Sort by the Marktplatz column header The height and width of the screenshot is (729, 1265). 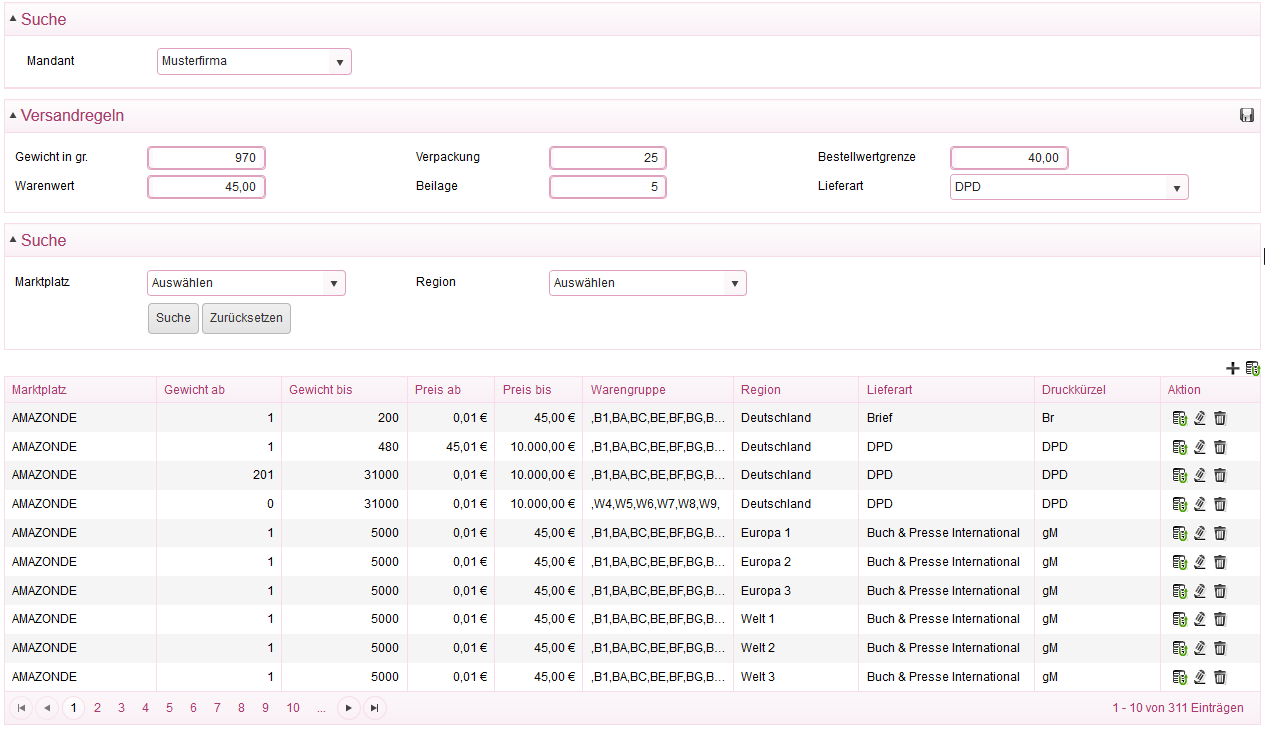[81, 390]
